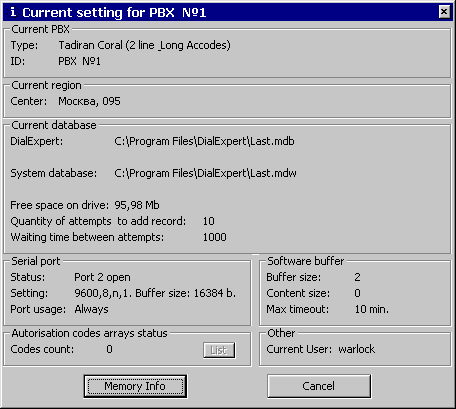This screenshot has width=456, height=409.
Task: Click the Port 2 open status text
Action: point(102,277)
